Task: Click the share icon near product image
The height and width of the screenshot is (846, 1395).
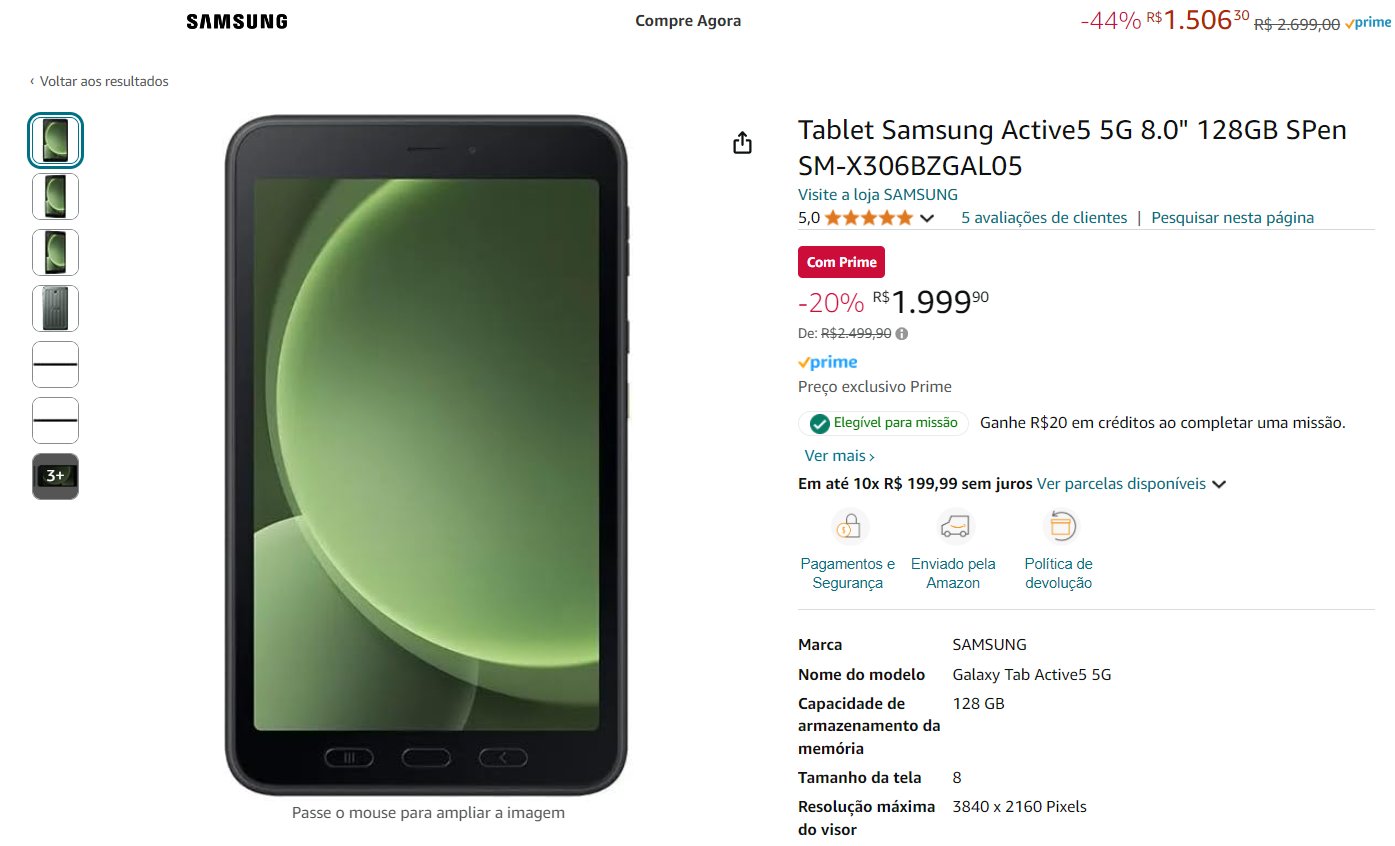Action: pos(742,143)
